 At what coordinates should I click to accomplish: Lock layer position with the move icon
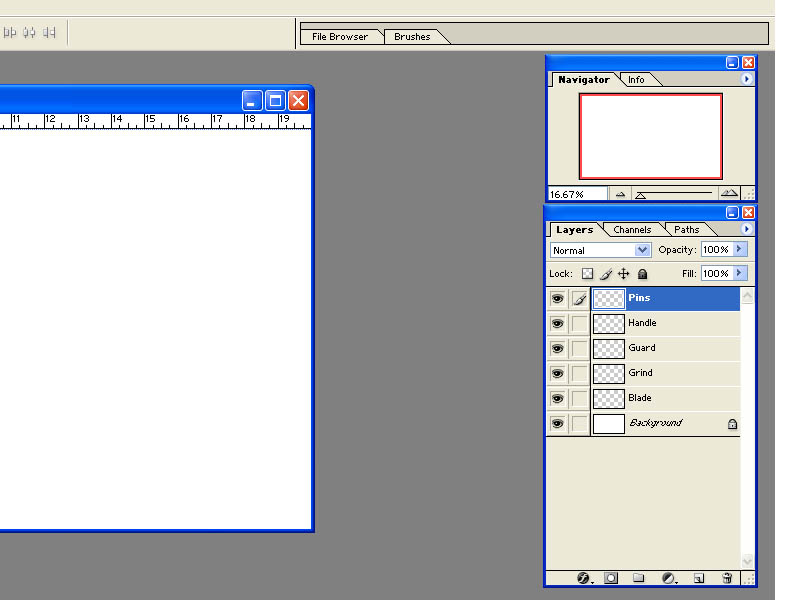coord(623,274)
